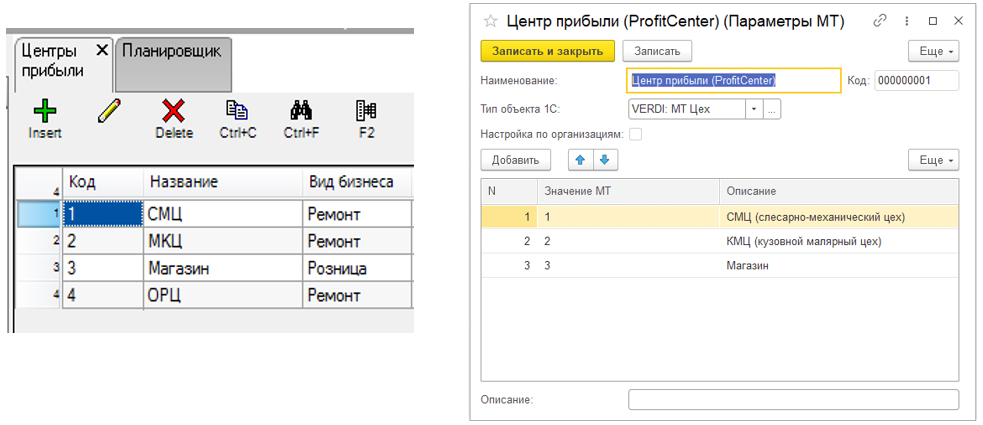Move row down with blue arrow
This screenshot has height=425, width=983.
click(x=603, y=160)
